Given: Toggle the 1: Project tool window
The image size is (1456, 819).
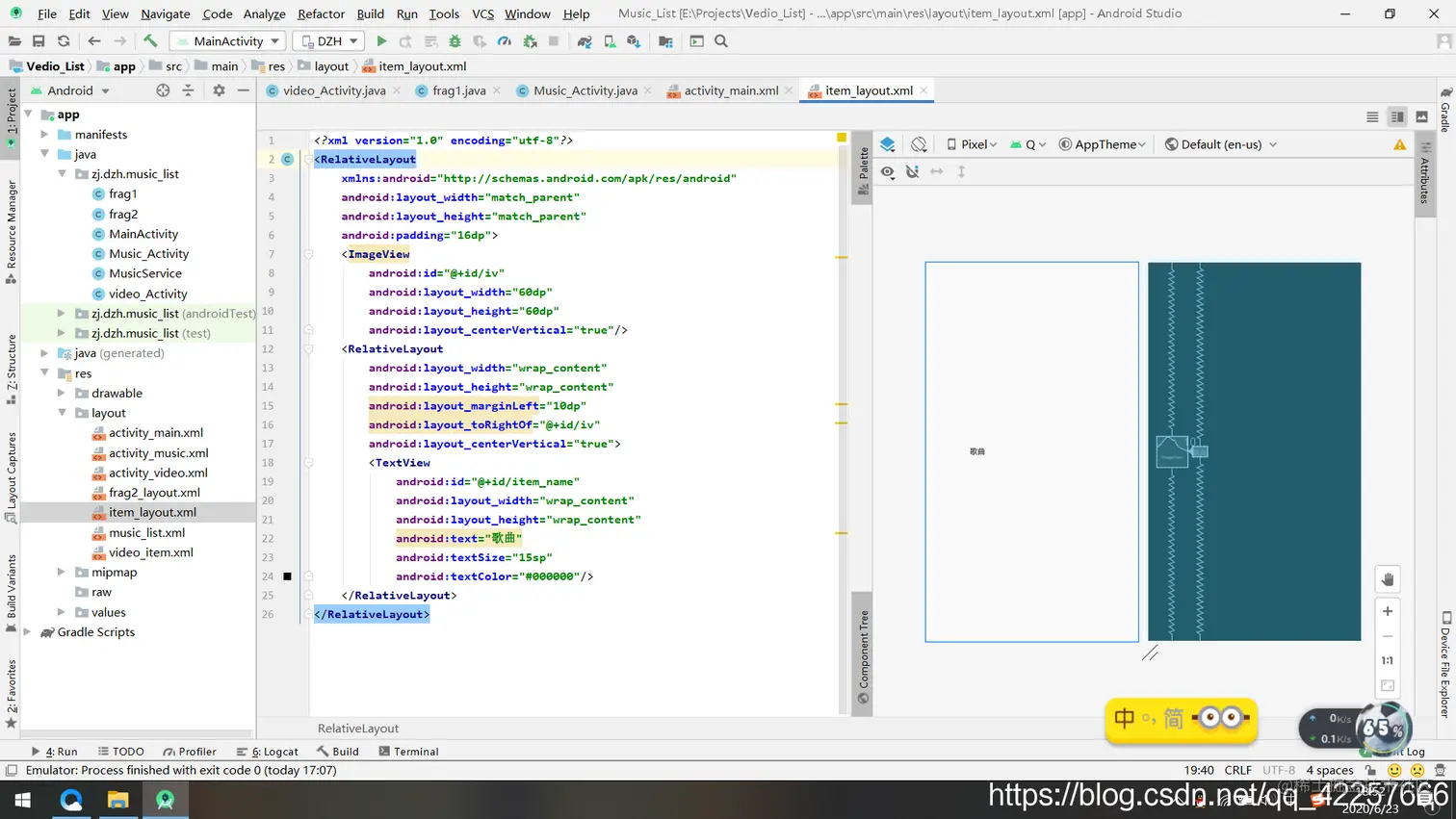Looking at the screenshot, I should click(12, 117).
